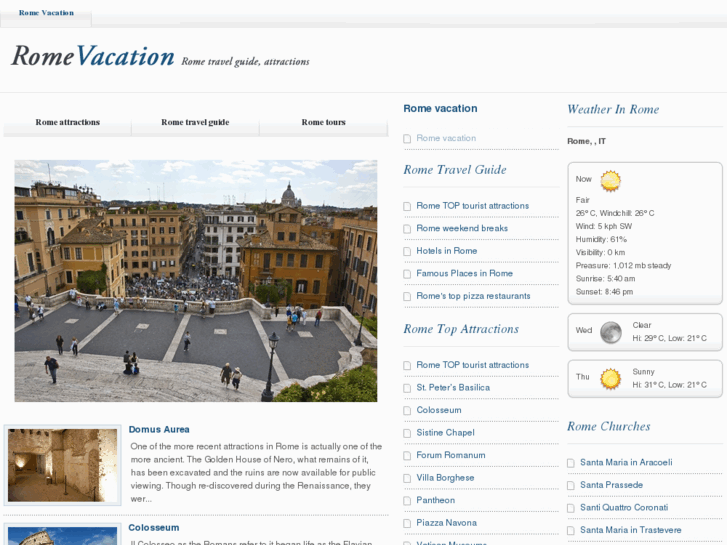Click the bullet icon beside Rome vacation link
This screenshot has width=727, height=545.
pos(407,139)
